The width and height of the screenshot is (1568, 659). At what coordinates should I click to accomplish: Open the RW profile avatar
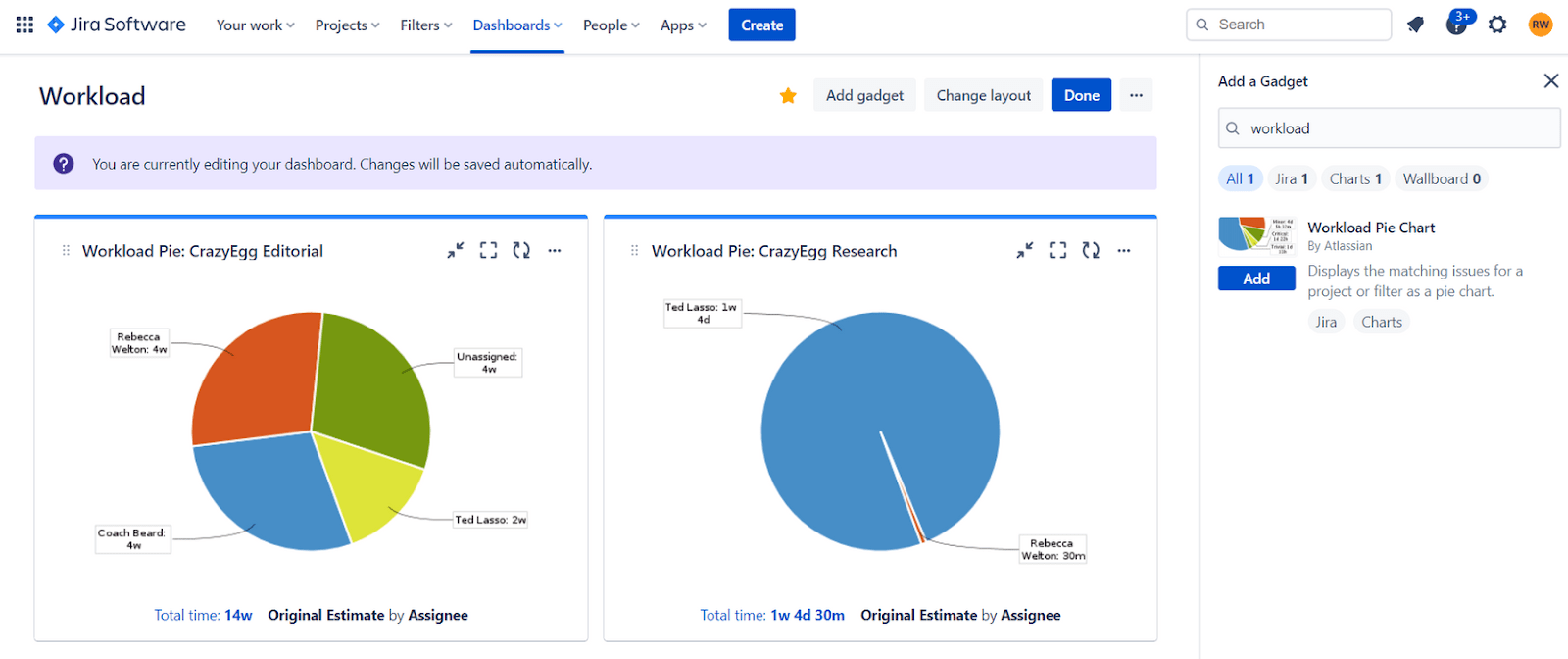[1541, 25]
